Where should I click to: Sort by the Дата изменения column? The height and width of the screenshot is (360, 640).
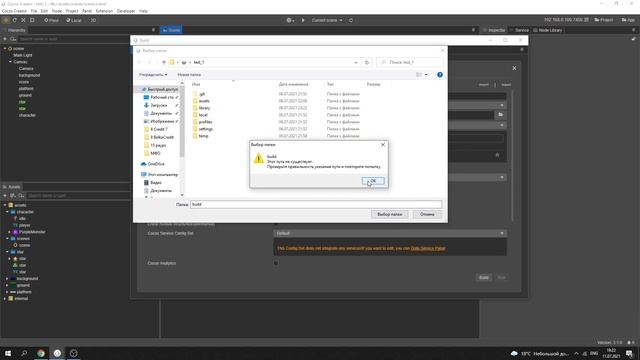click(293, 84)
